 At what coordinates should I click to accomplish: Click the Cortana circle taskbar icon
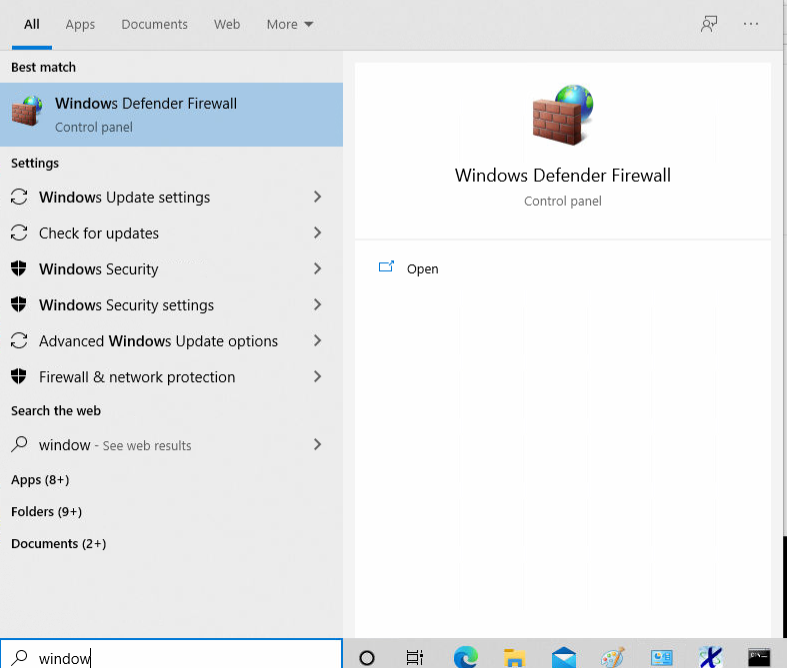point(367,657)
